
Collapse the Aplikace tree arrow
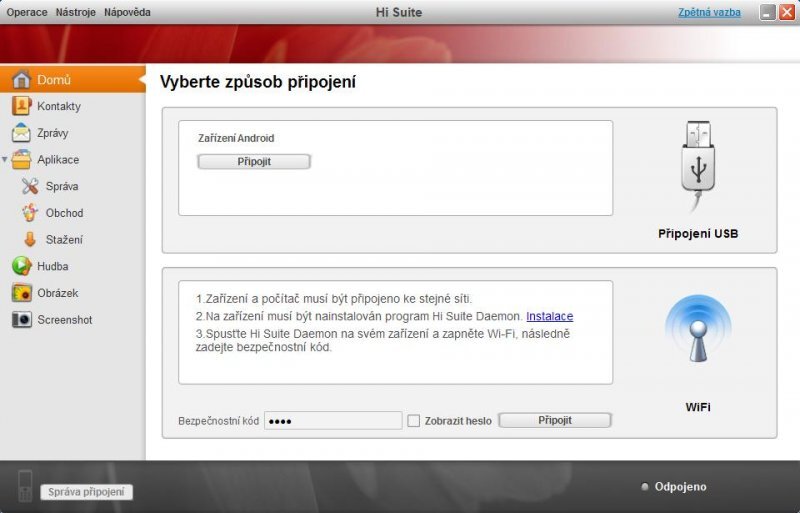6,160
